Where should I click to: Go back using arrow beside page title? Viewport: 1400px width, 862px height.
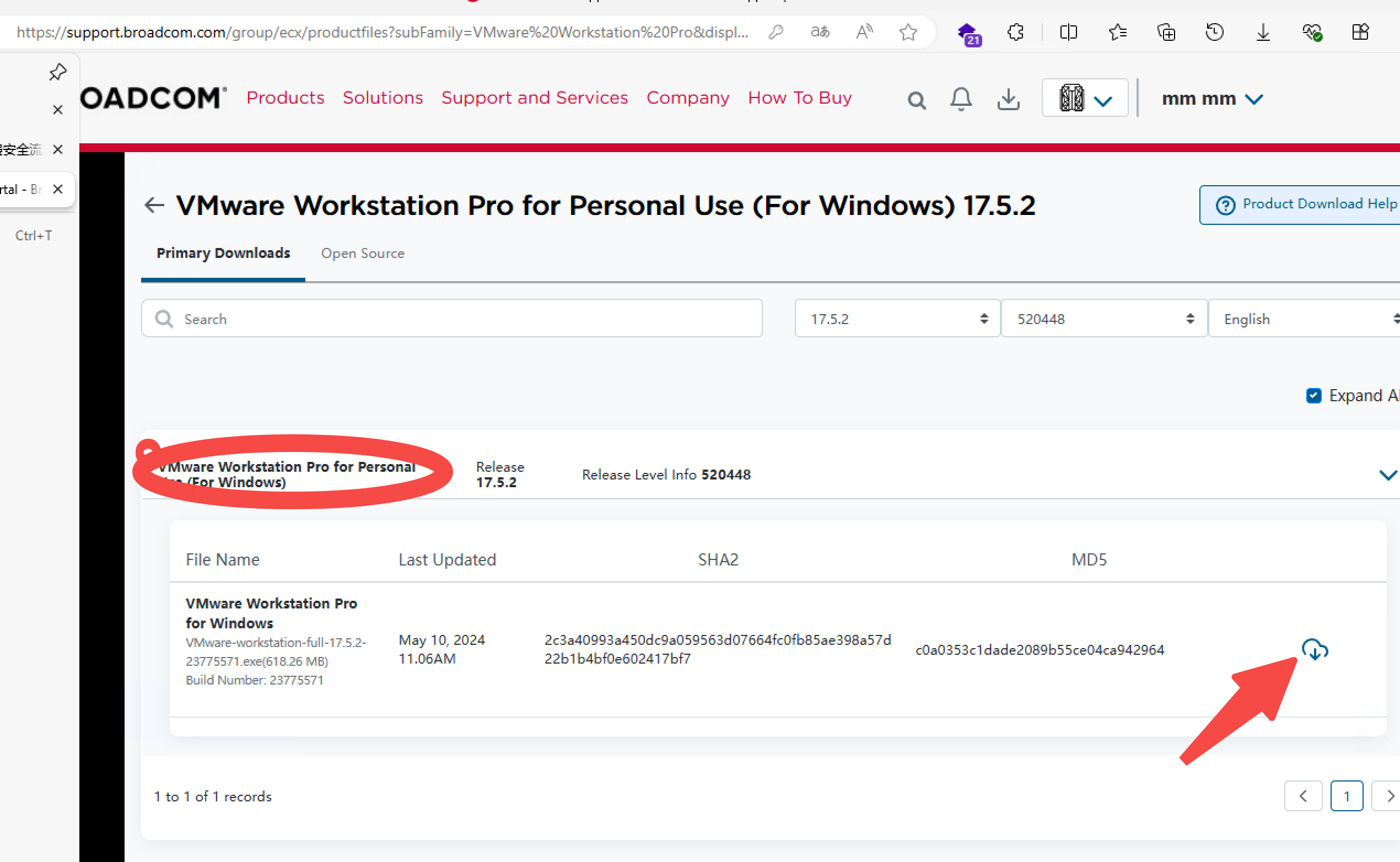pos(154,204)
